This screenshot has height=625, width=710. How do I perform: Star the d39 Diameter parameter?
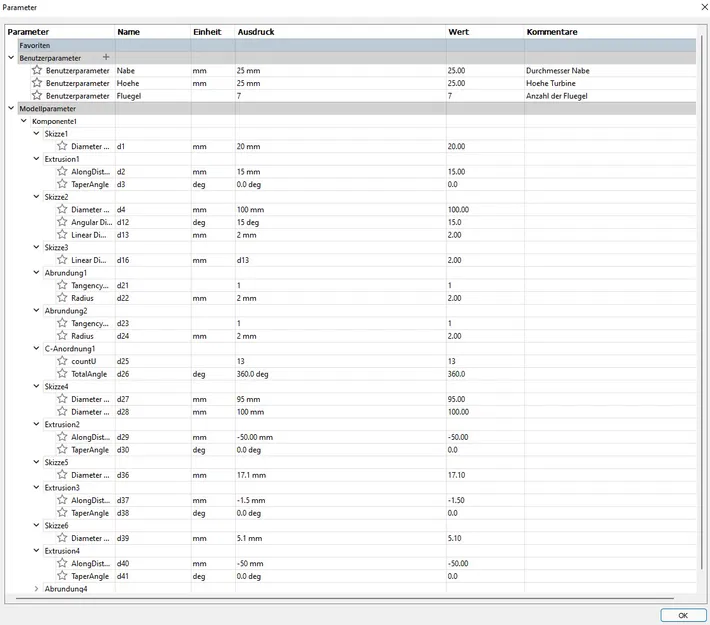[62, 538]
